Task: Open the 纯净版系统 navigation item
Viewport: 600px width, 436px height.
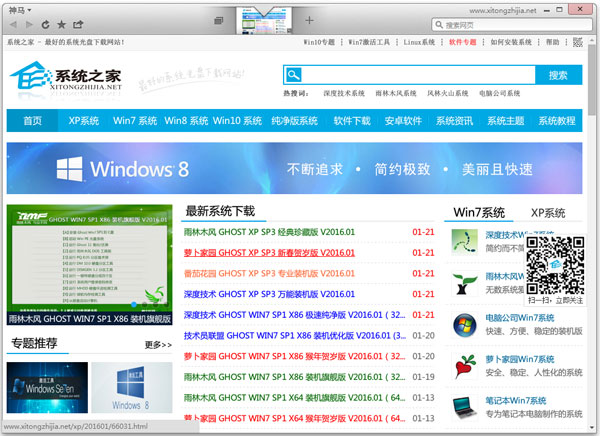Action: click(x=295, y=121)
